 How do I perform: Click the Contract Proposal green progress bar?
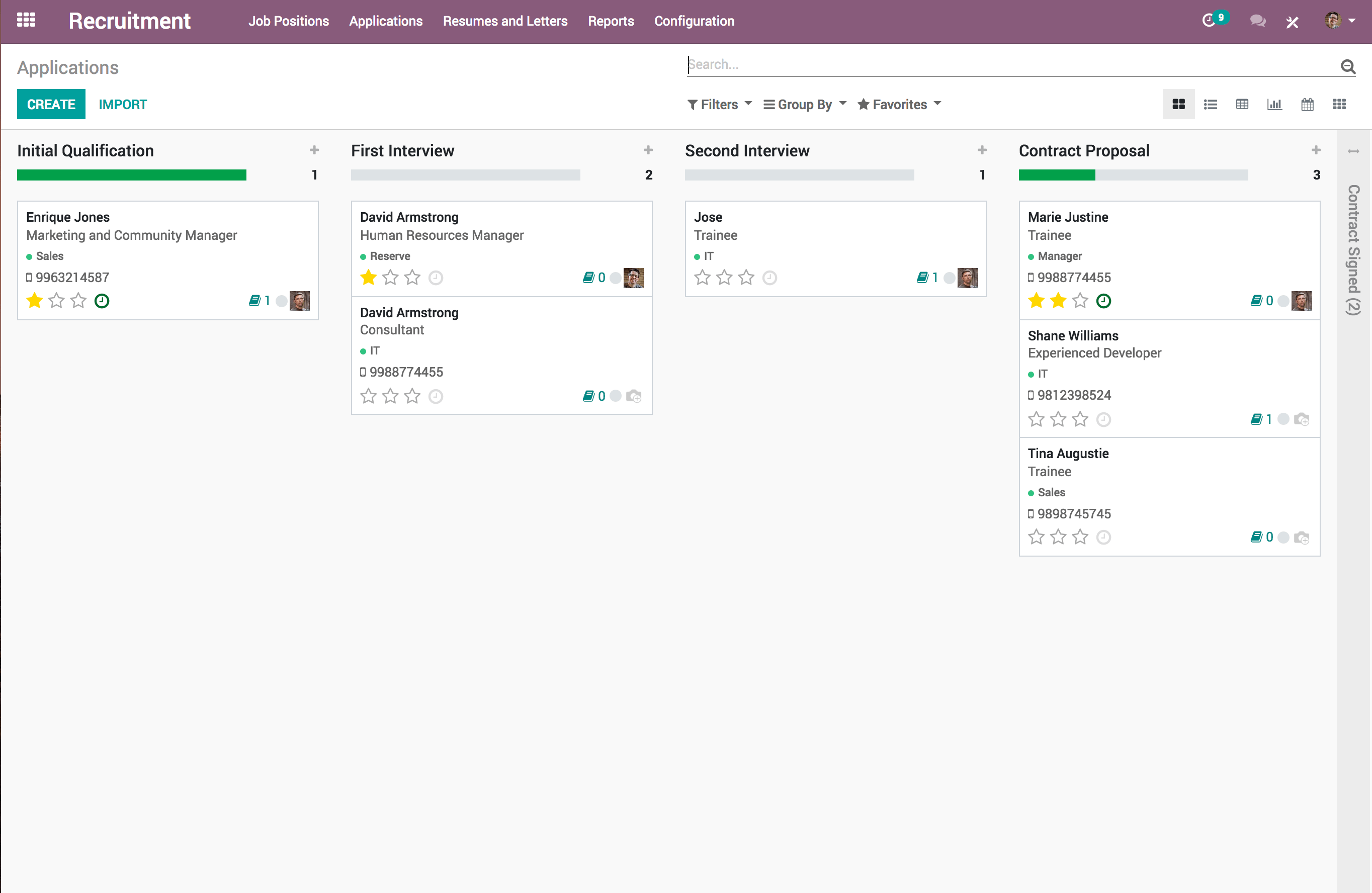click(1056, 175)
